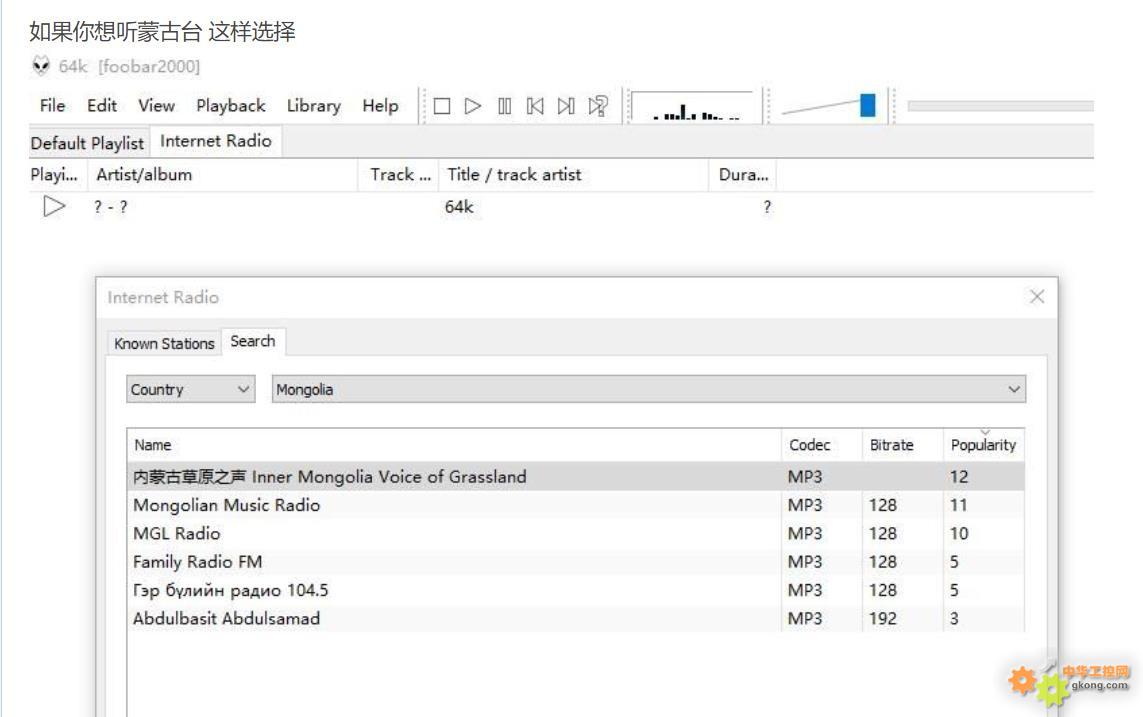Click the Play button in toolbar
The height and width of the screenshot is (717, 1143).
coord(473,106)
